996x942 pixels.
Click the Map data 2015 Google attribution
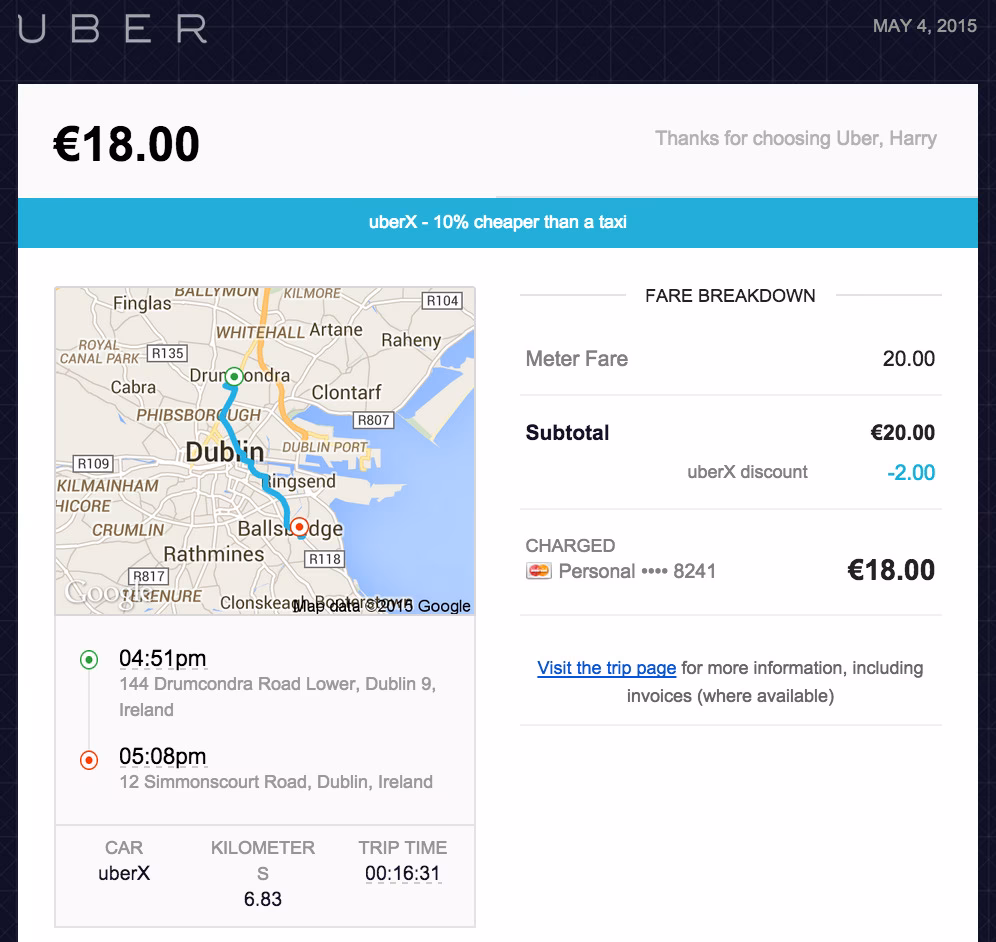tap(380, 605)
